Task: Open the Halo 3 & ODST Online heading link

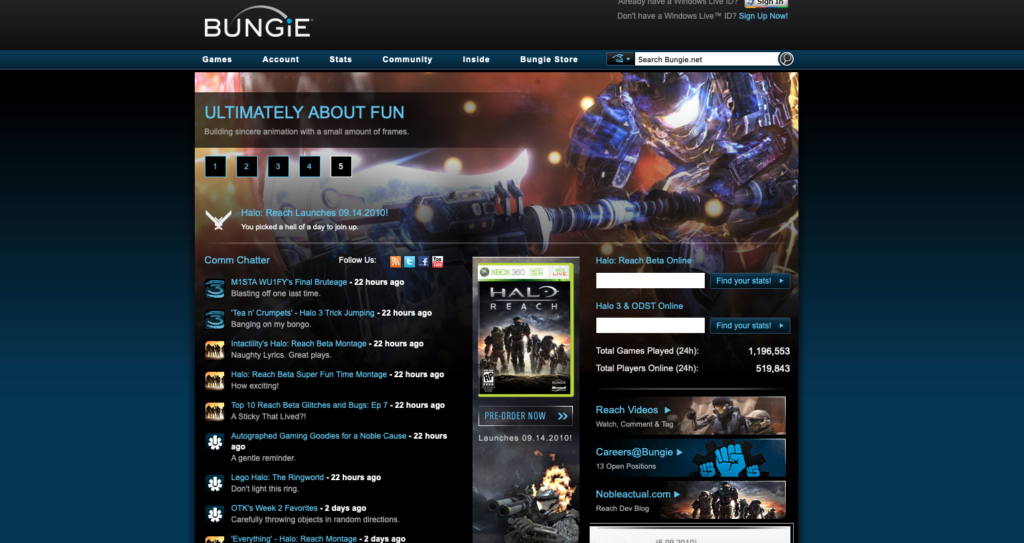Action: [639, 306]
